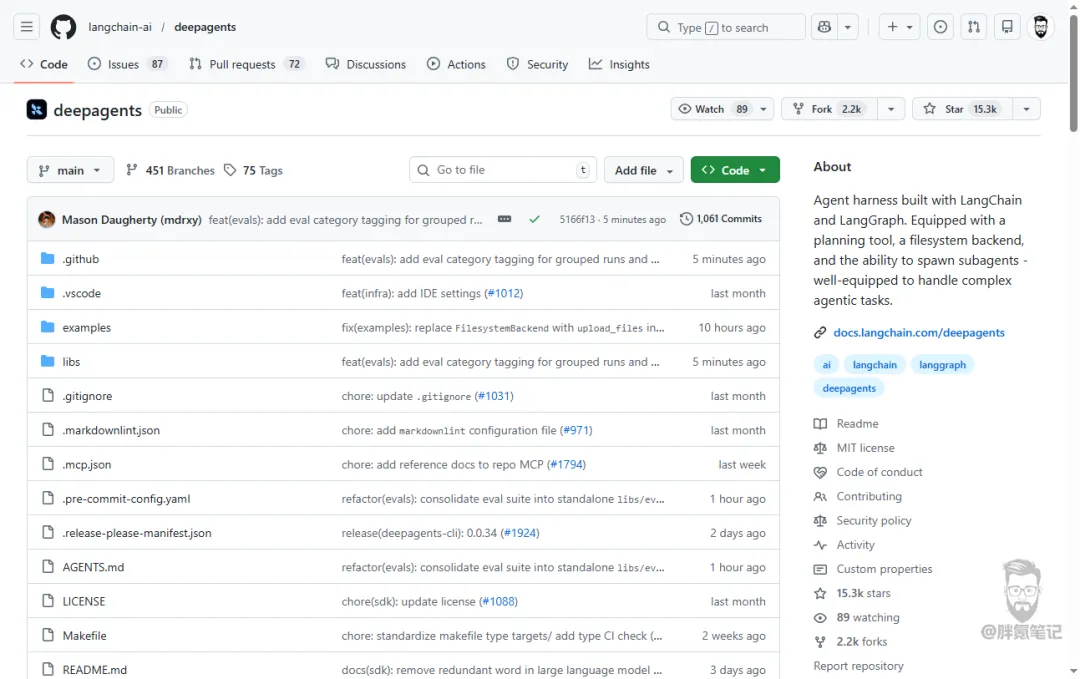
Task: Click the deepagents repository logo icon
Action: click(x=37, y=109)
